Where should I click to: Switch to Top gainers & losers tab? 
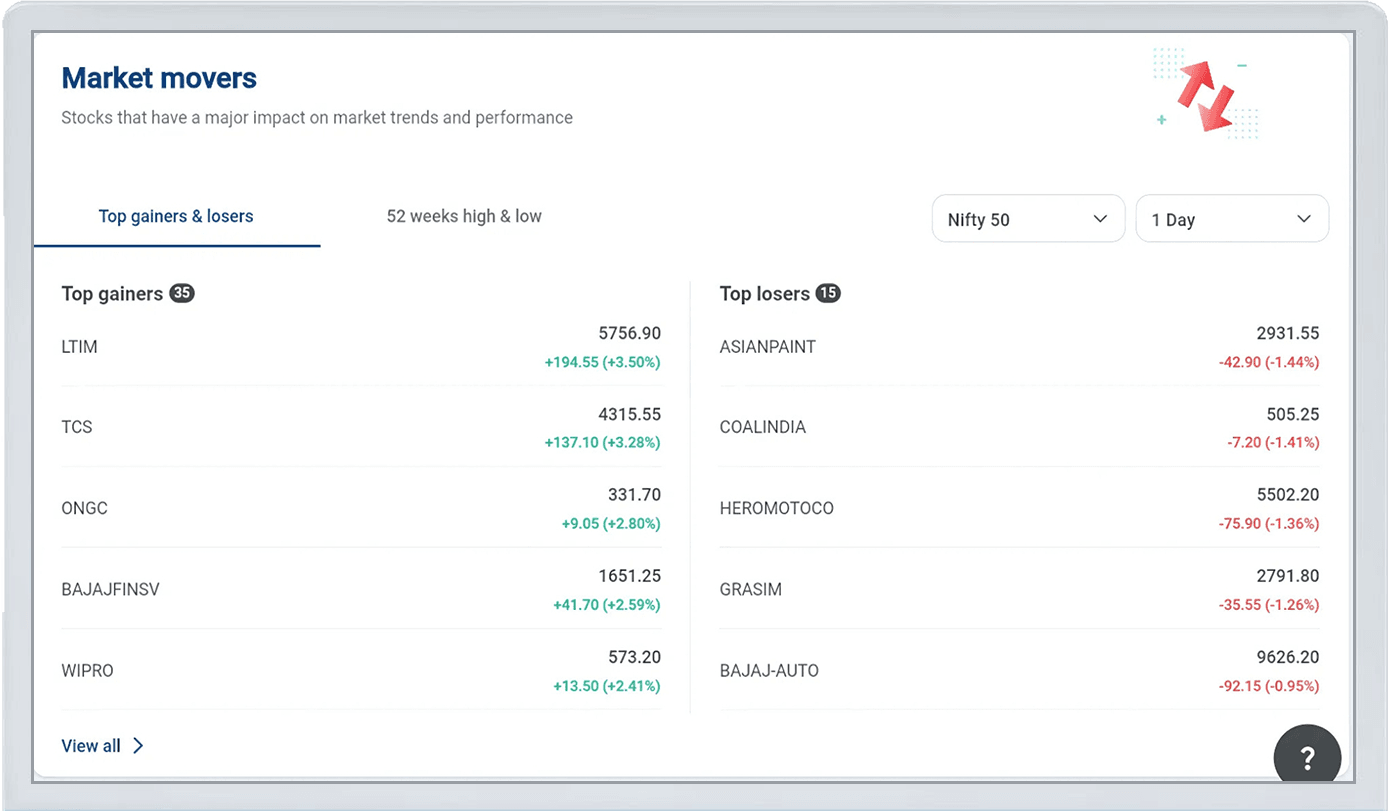[176, 216]
